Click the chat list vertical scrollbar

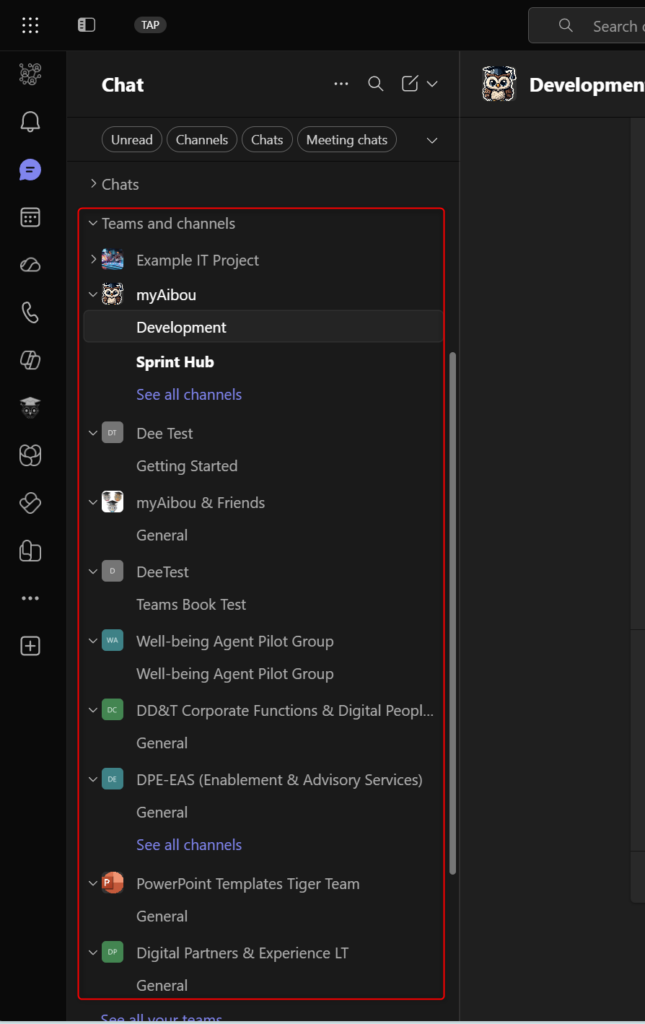tap(452, 613)
